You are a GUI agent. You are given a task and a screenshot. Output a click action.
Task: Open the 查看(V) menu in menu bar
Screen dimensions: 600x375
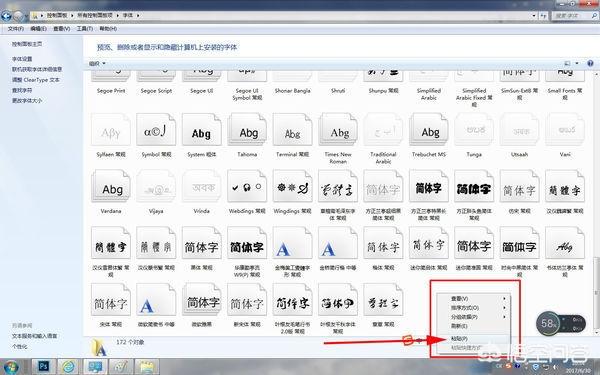[x=62, y=29]
